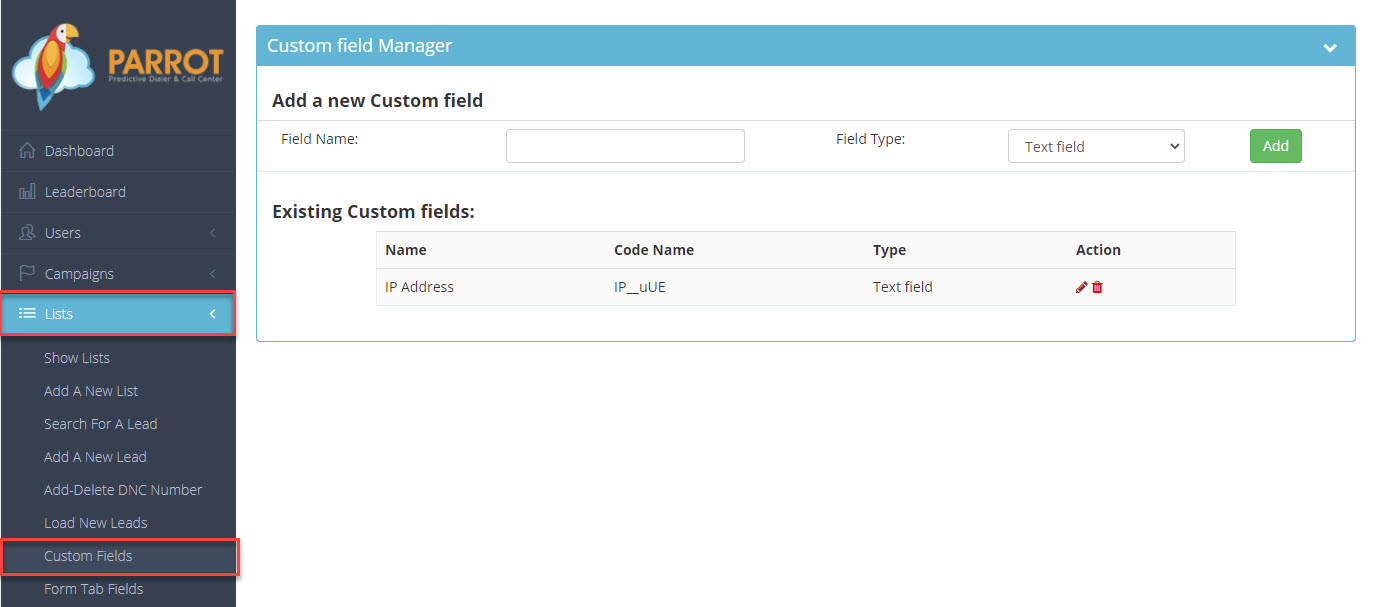Image resolution: width=1376 pixels, height=607 pixels.
Task: Go to Leaderboard in the sidebar
Action: pyautogui.click(x=118, y=192)
